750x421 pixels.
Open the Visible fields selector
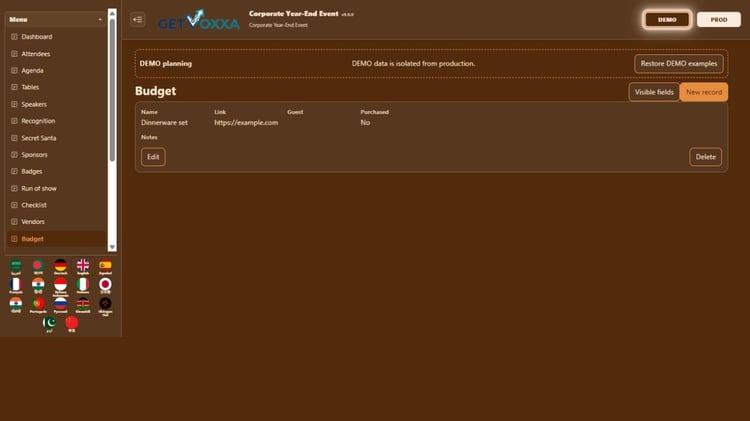click(654, 92)
